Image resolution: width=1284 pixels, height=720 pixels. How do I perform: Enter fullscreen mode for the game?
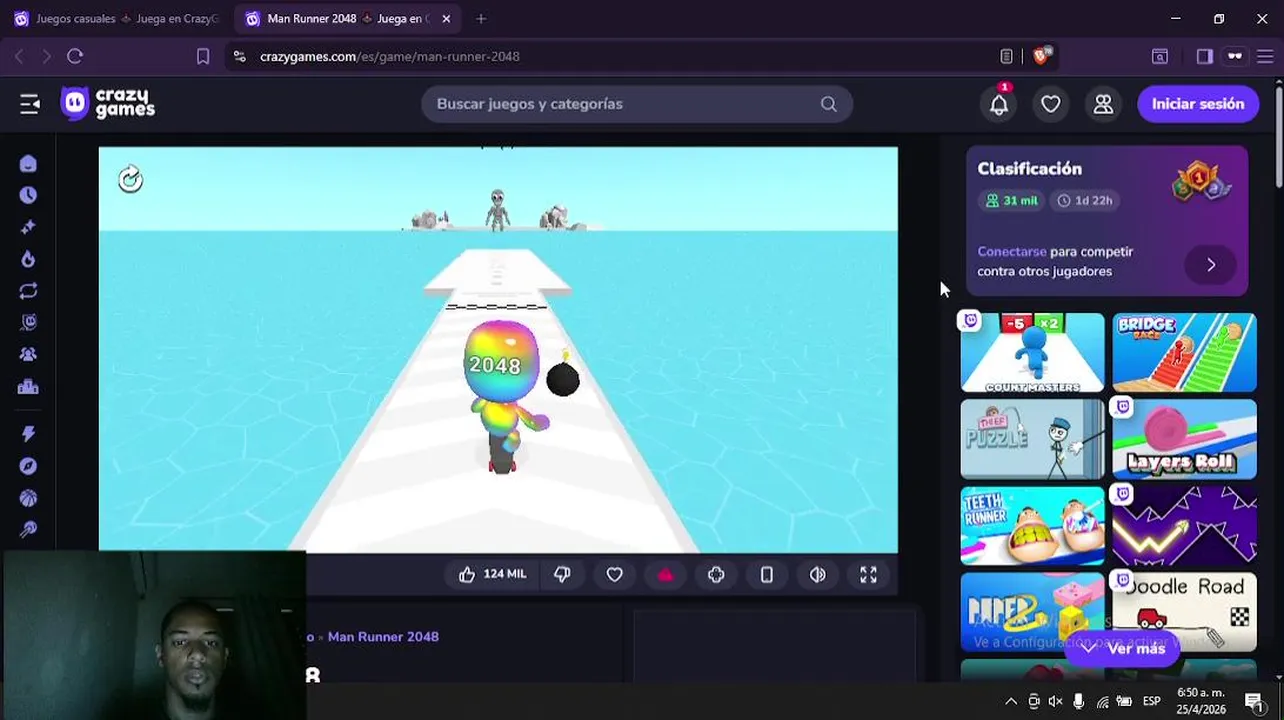tap(868, 574)
